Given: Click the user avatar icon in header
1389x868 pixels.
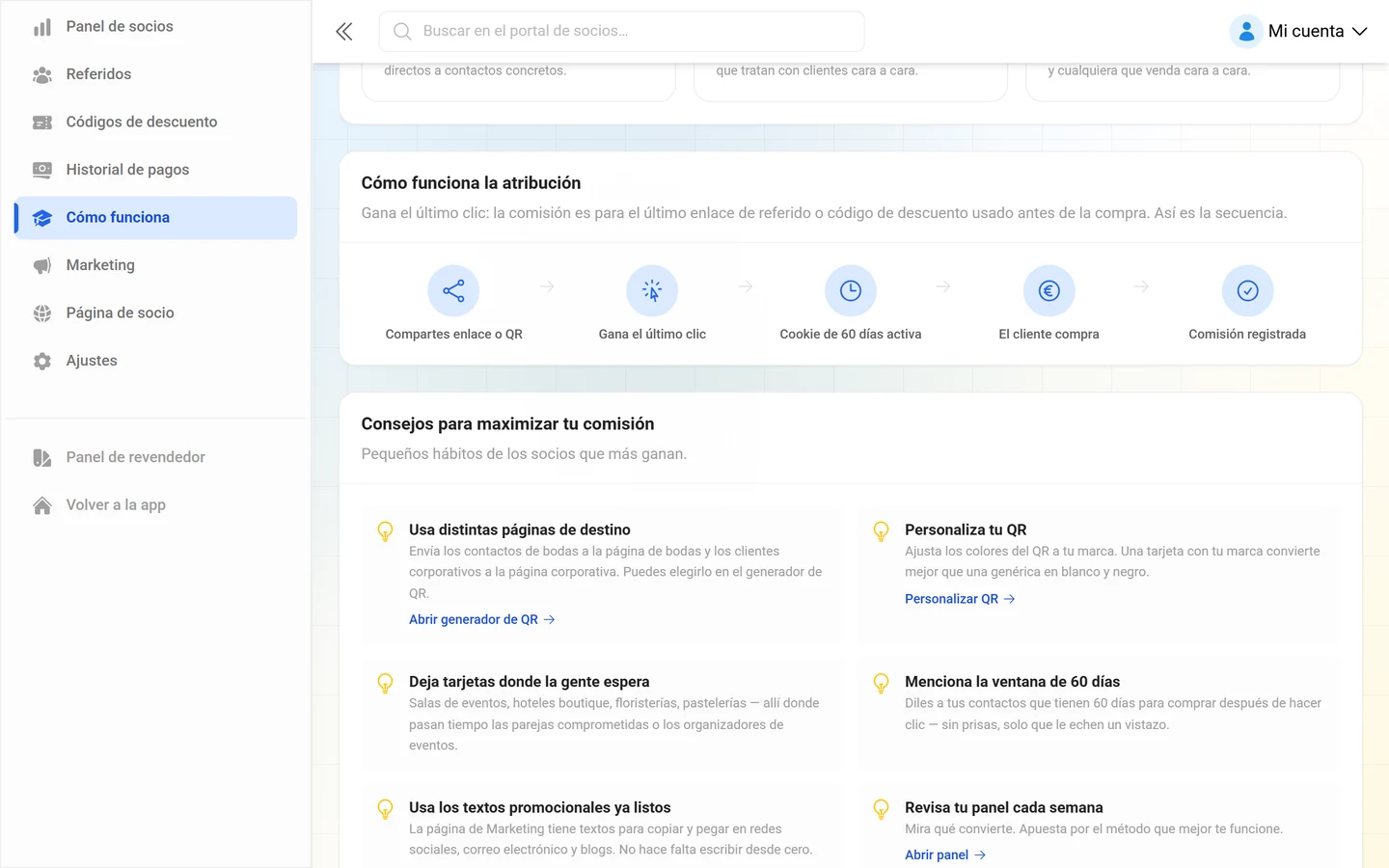Looking at the screenshot, I should (1246, 31).
